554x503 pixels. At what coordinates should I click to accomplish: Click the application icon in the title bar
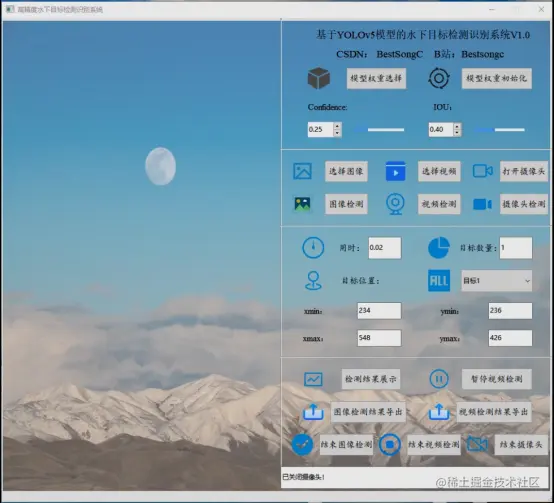[x=10, y=9]
